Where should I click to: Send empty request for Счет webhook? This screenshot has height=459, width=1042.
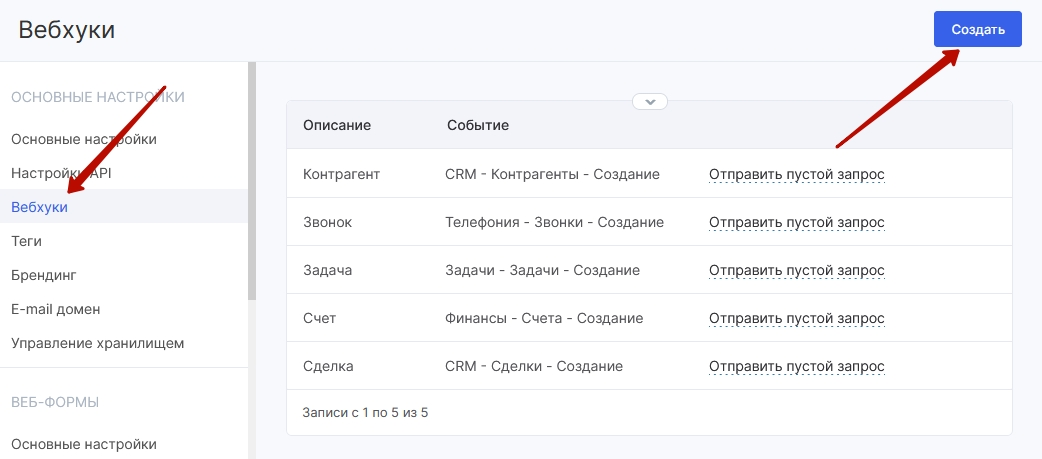point(797,319)
